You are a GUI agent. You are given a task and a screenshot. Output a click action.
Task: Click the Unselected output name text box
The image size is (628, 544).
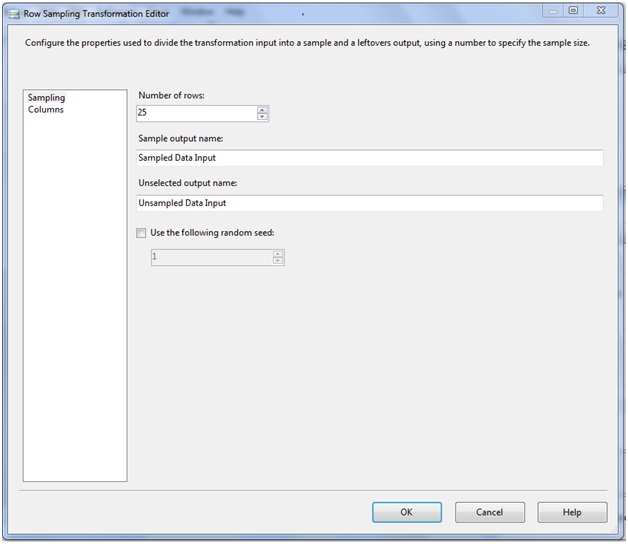pos(370,203)
